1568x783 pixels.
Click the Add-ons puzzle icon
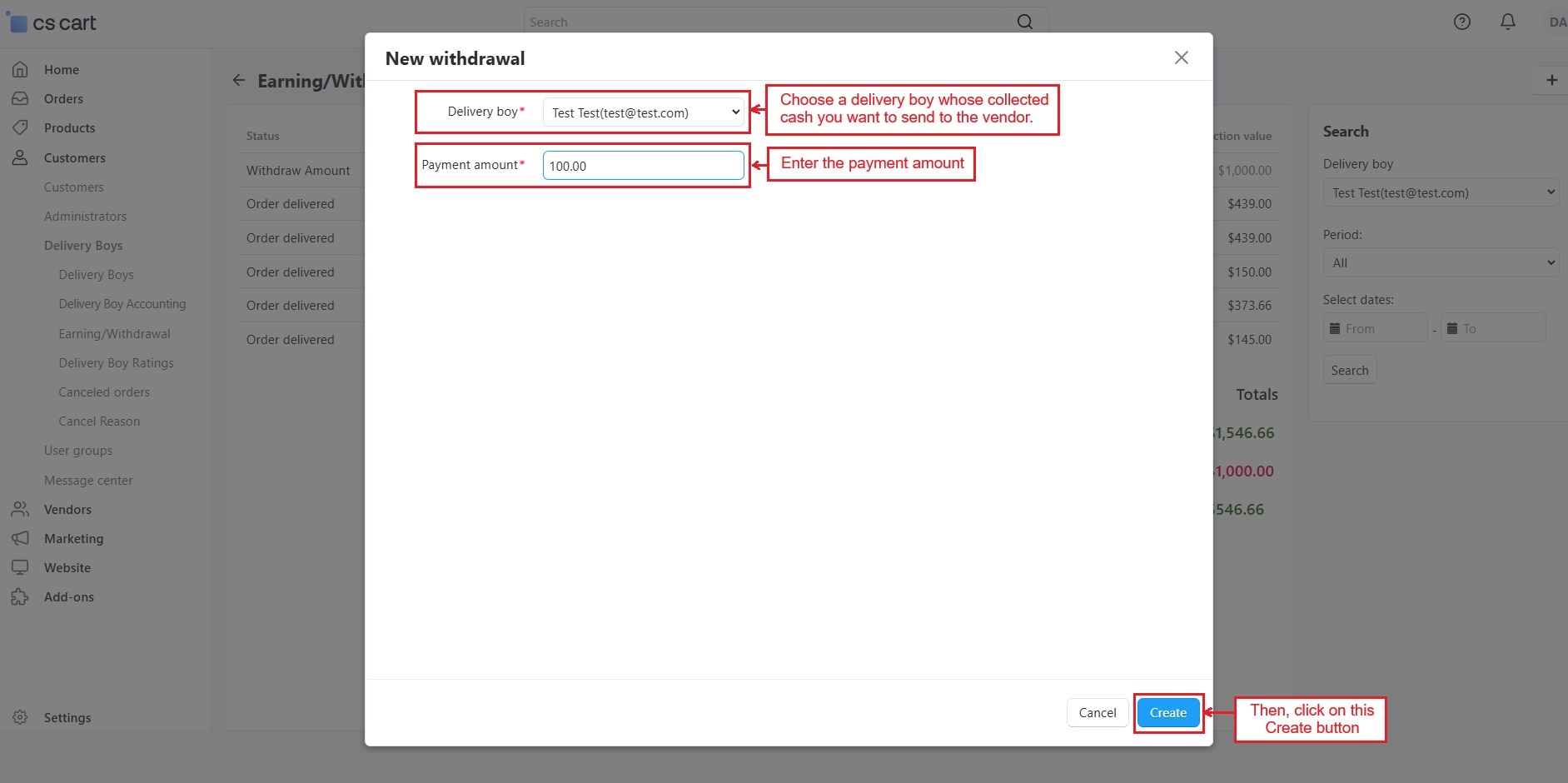point(20,597)
